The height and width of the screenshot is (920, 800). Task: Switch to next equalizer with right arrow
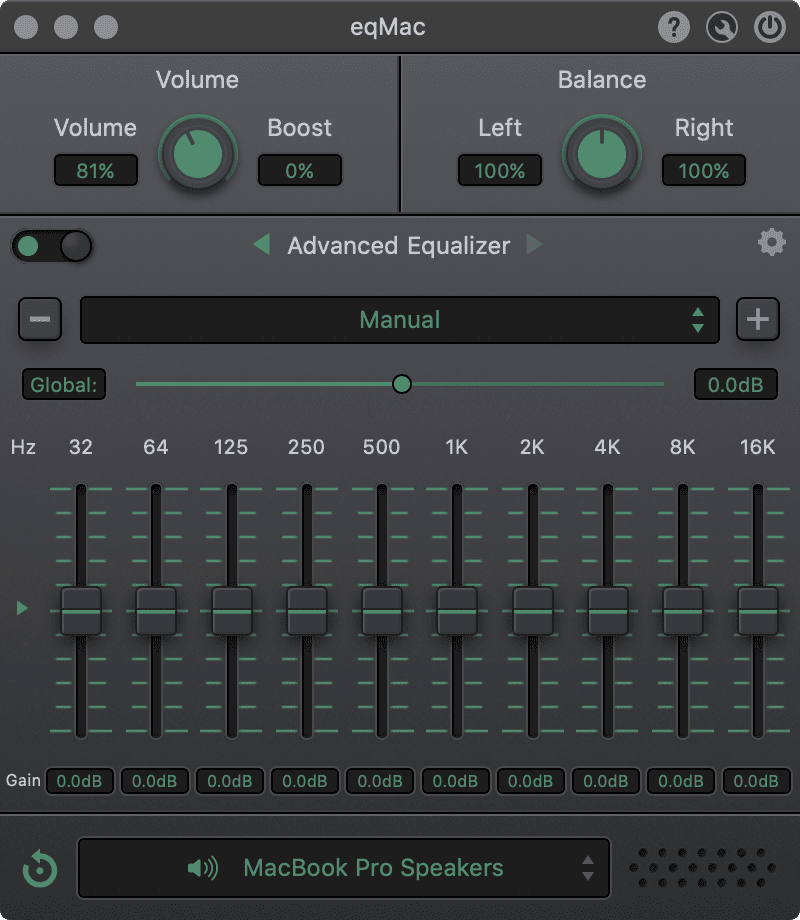coord(534,245)
